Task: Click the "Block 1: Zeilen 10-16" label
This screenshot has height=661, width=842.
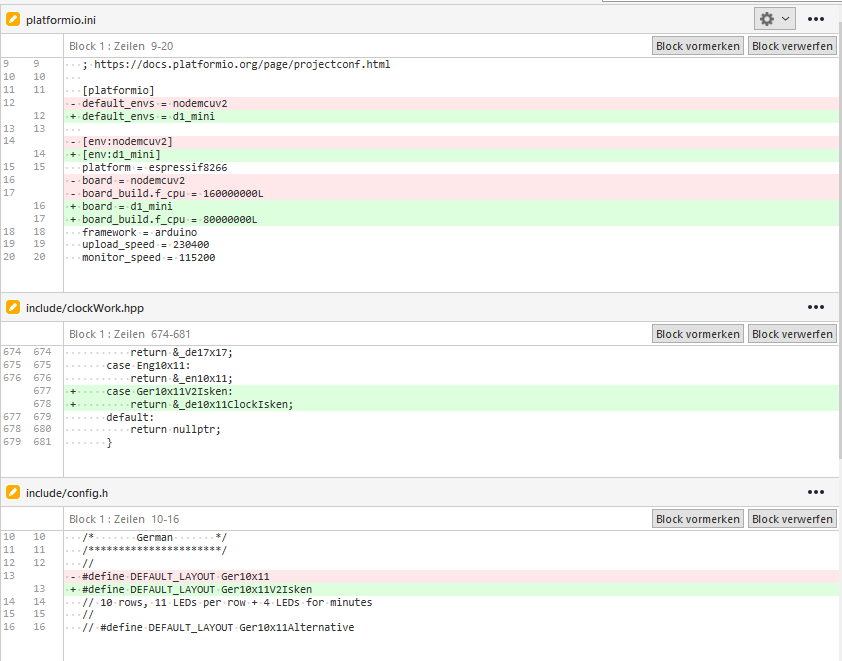Action: click(x=126, y=518)
